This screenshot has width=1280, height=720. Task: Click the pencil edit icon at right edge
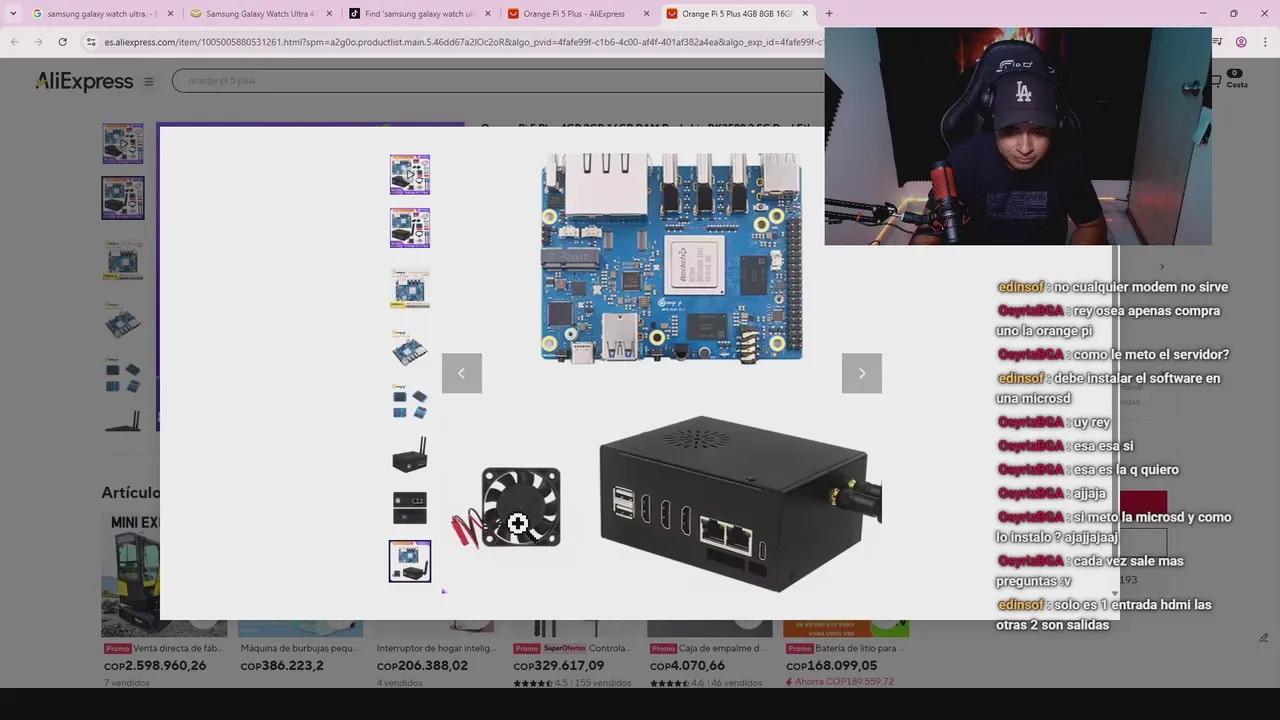tap(1264, 637)
